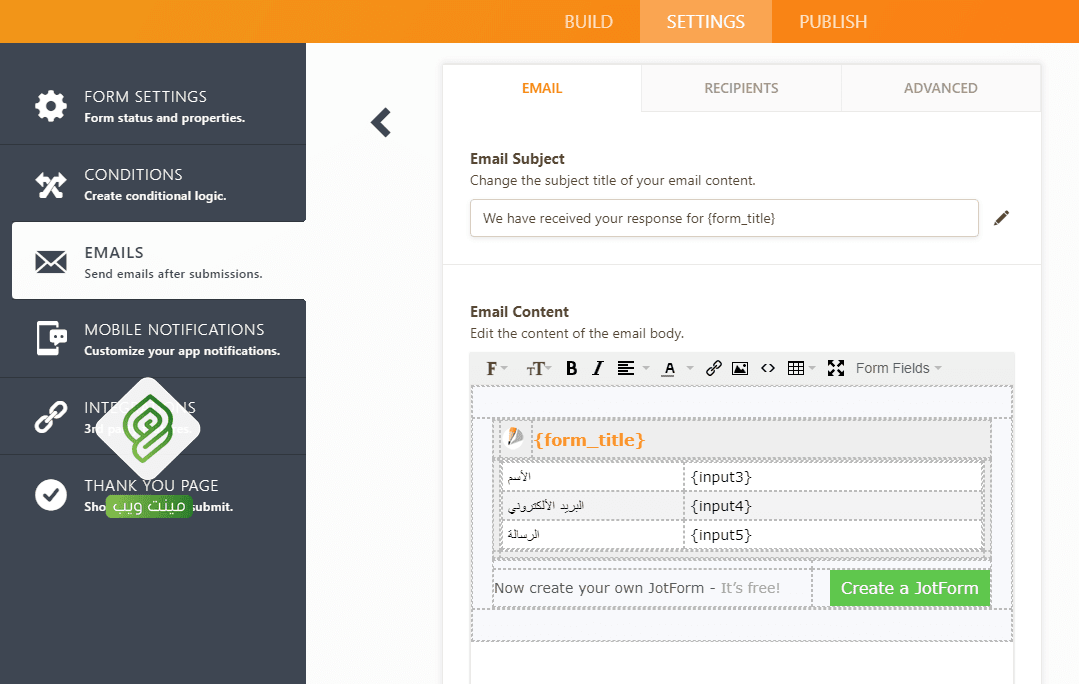
Task: Edit email subject with pencil icon
Action: coord(1002,217)
